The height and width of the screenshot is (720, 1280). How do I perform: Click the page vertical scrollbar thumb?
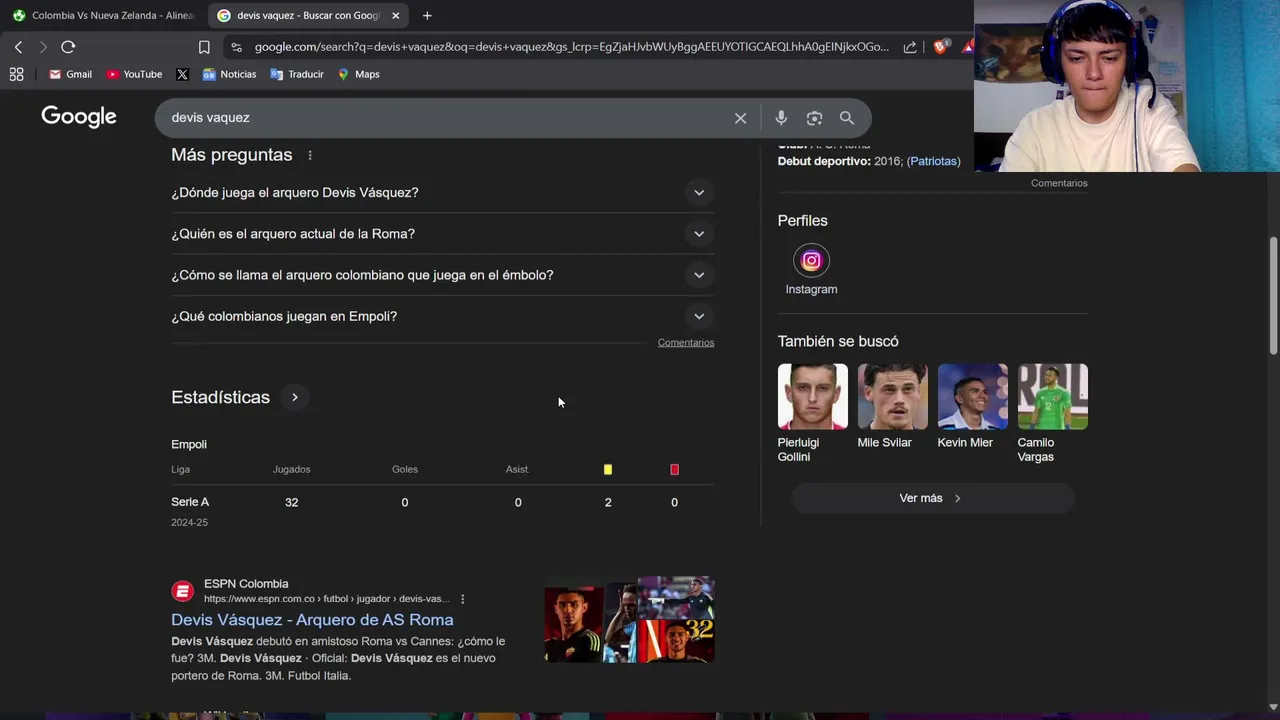point(1273,295)
